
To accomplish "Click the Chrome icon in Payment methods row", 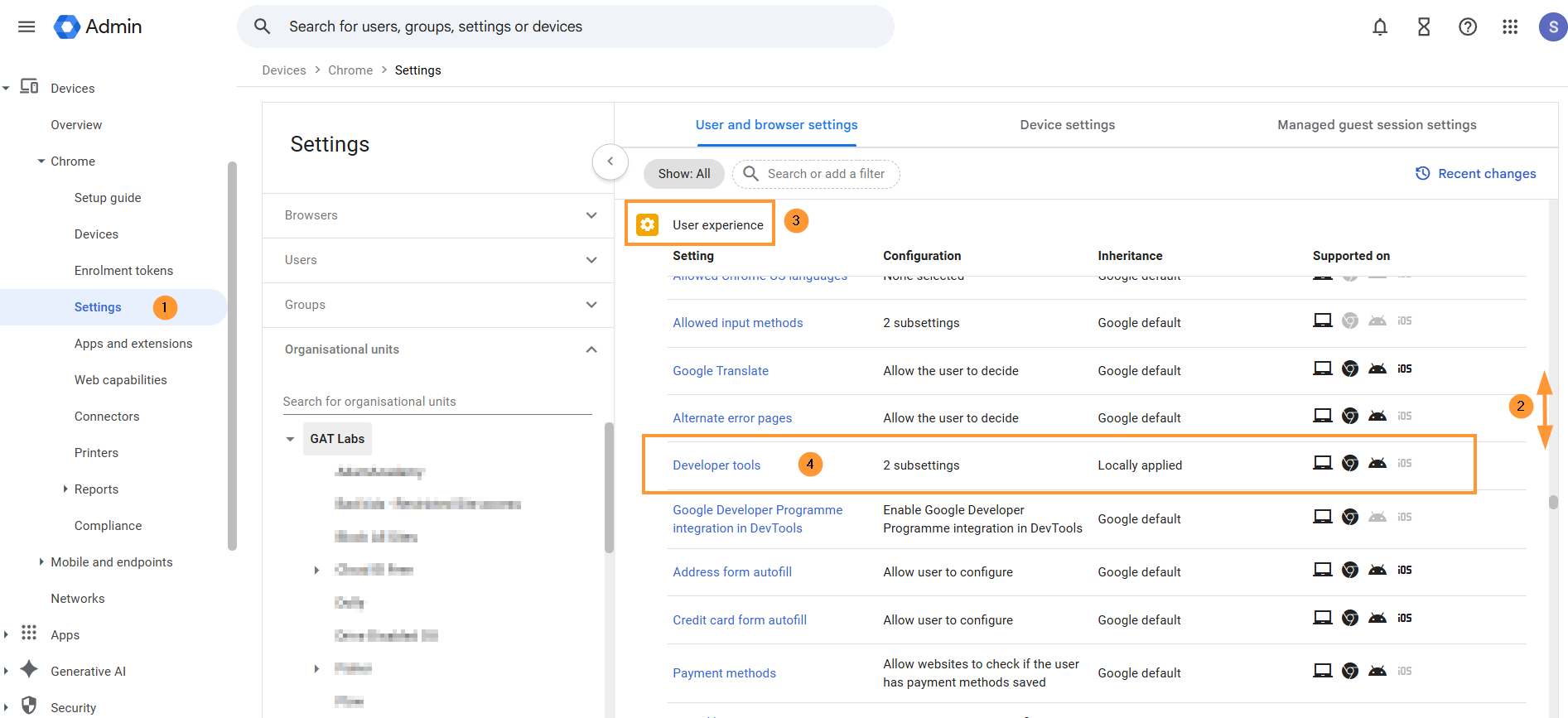I will (x=1350, y=671).
